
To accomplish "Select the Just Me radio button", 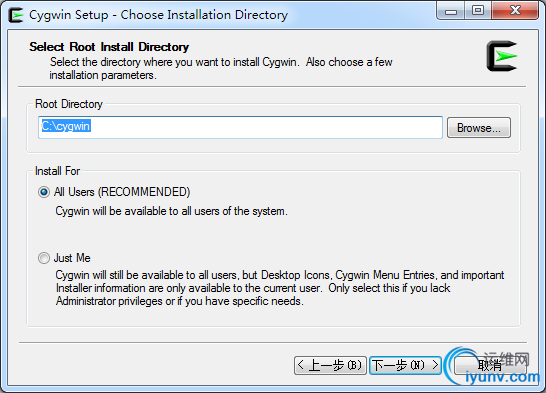I will click(x=44, y=258).
